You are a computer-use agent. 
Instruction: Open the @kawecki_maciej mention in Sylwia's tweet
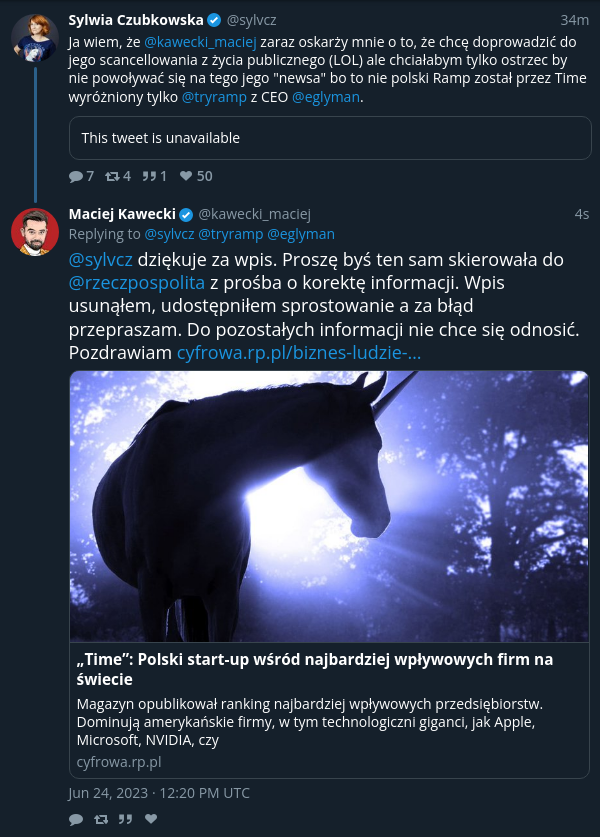pos(200,42)
